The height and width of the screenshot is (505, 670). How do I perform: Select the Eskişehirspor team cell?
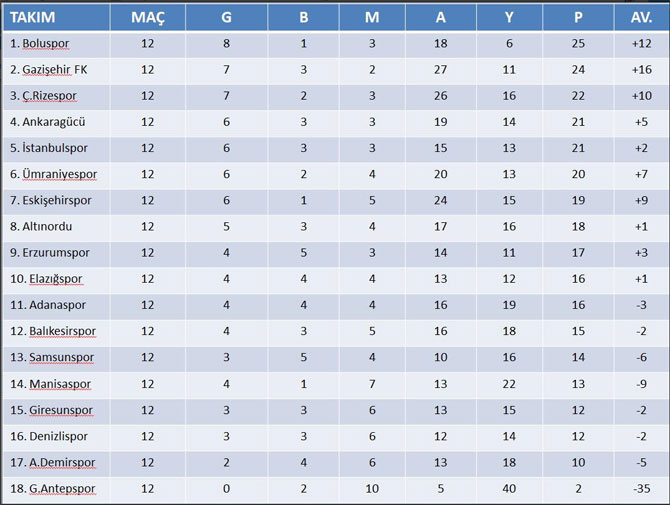point(56,201)
